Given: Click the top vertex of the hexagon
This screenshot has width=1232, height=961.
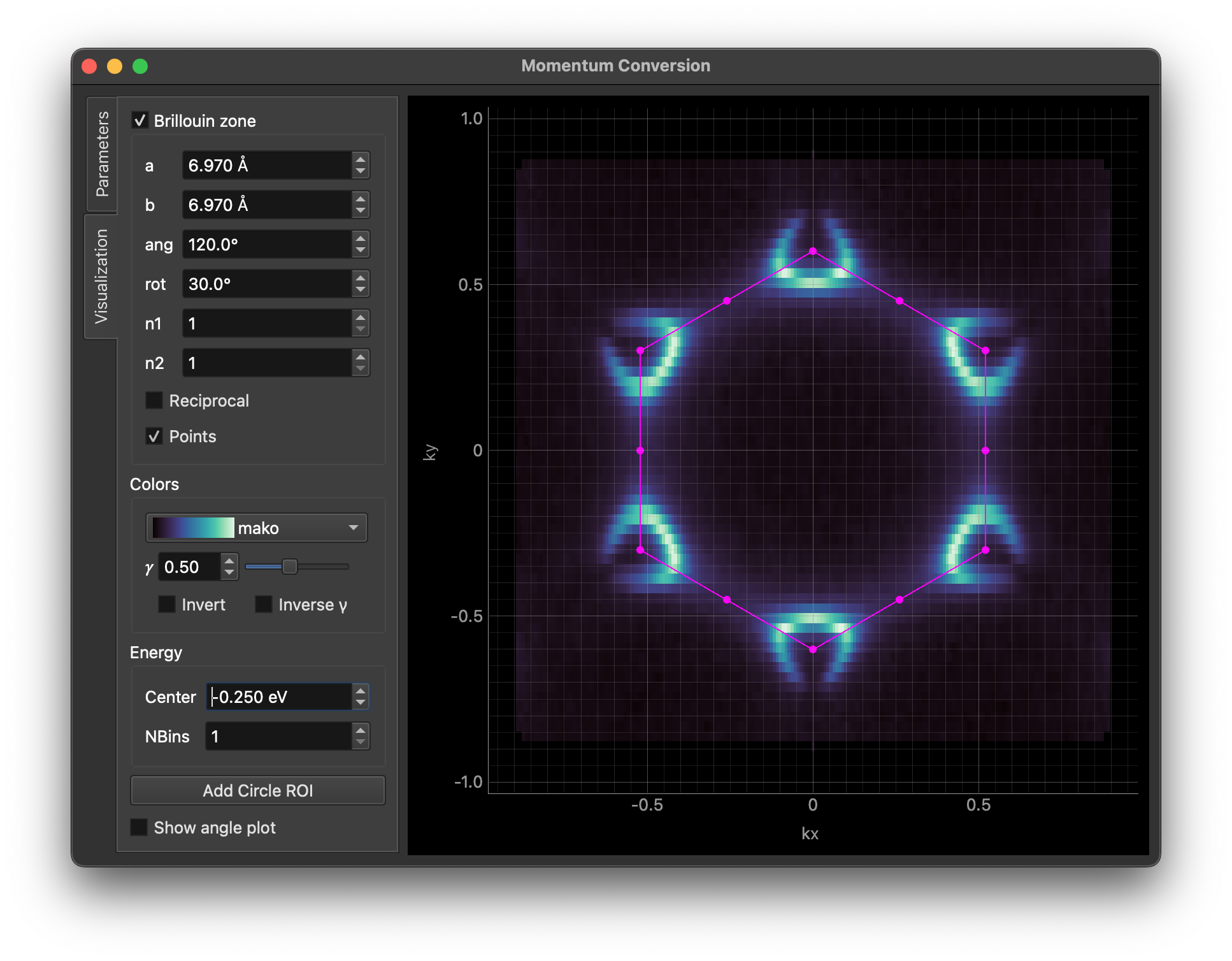Looking at the screenshot, I should [x=813, y=251].
